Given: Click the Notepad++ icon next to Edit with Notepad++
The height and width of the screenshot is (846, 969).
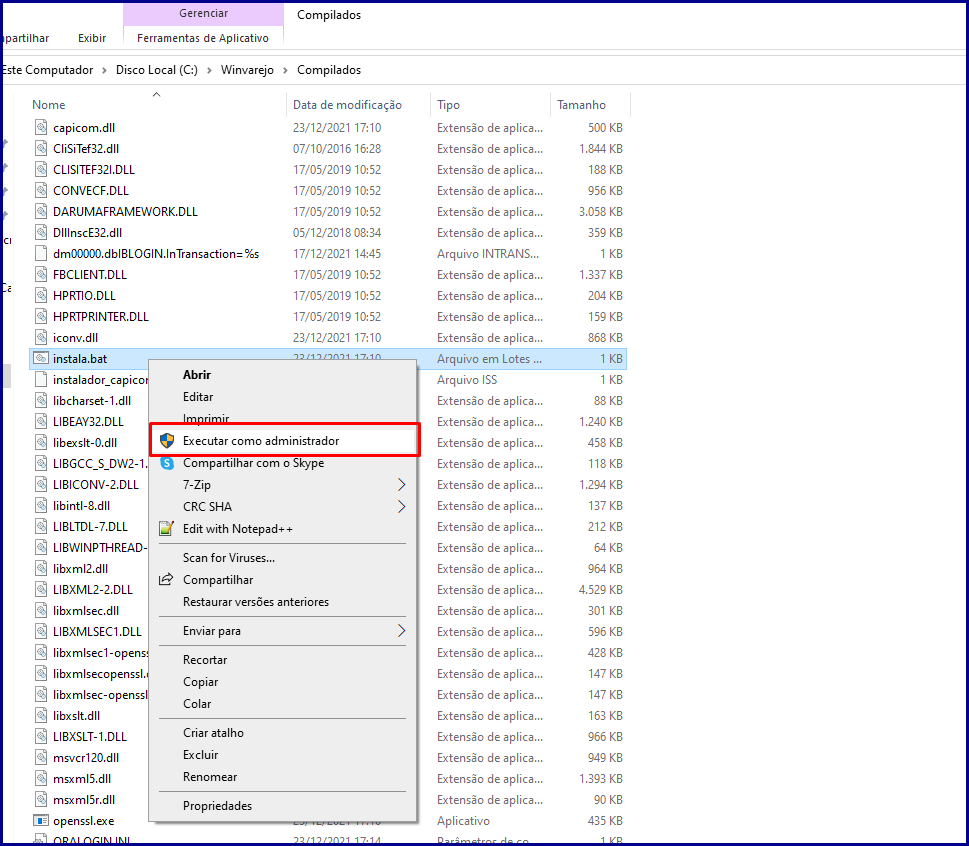Looking at the screenshot, I should (164, 527).
